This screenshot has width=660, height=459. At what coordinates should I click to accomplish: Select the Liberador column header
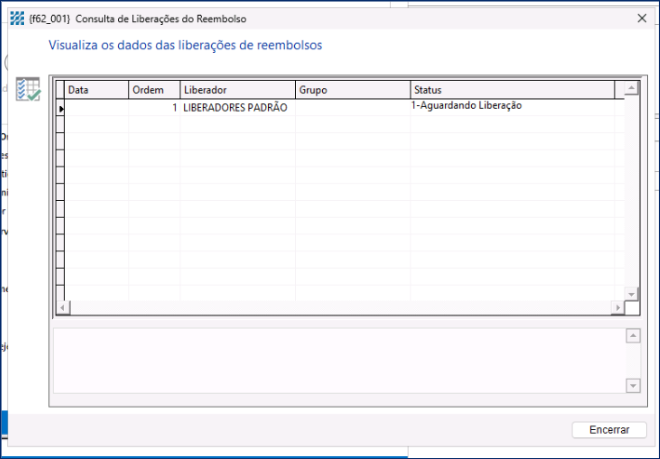point(237,90)
